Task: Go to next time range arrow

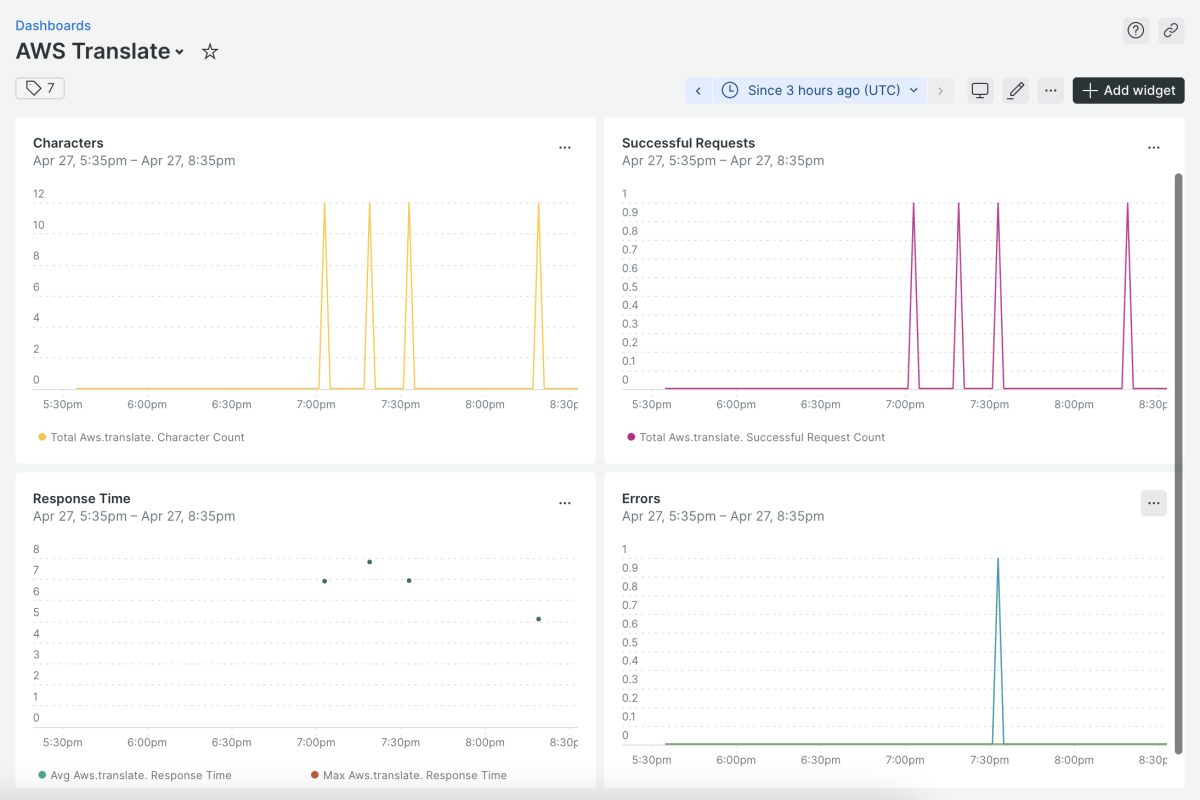Action: coord(940,90)
